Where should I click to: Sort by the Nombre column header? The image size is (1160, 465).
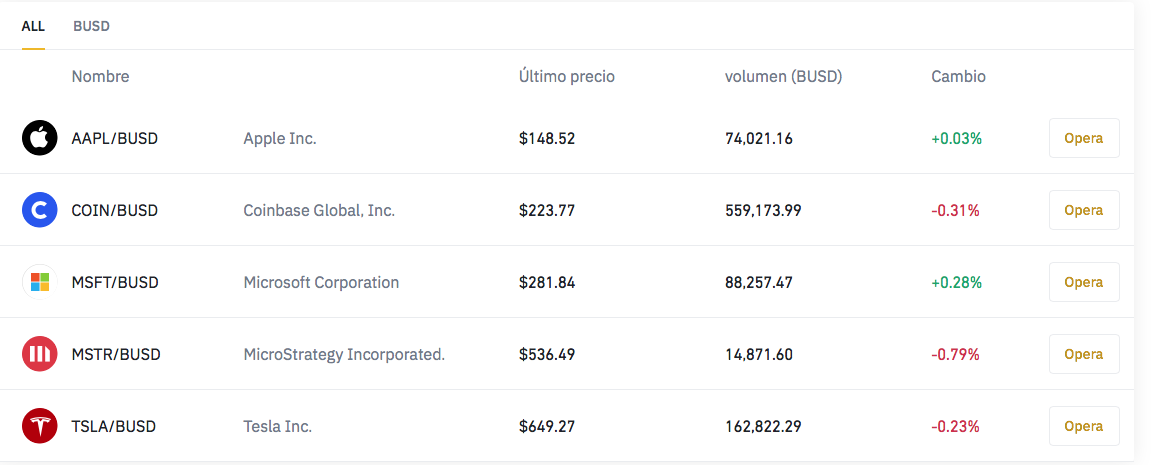[x=100, y=76]
